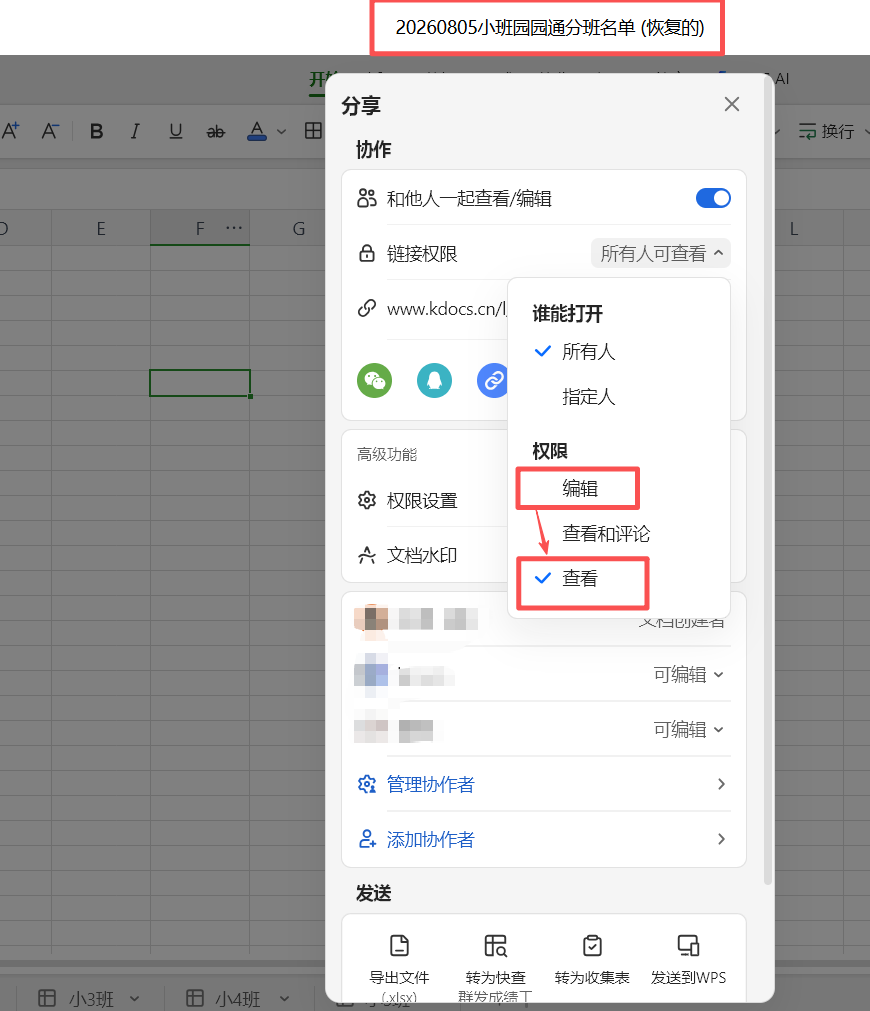This screenshot has width=870, height=1011.
Task: Share via WeChat green icon
Action: [375, 380]
